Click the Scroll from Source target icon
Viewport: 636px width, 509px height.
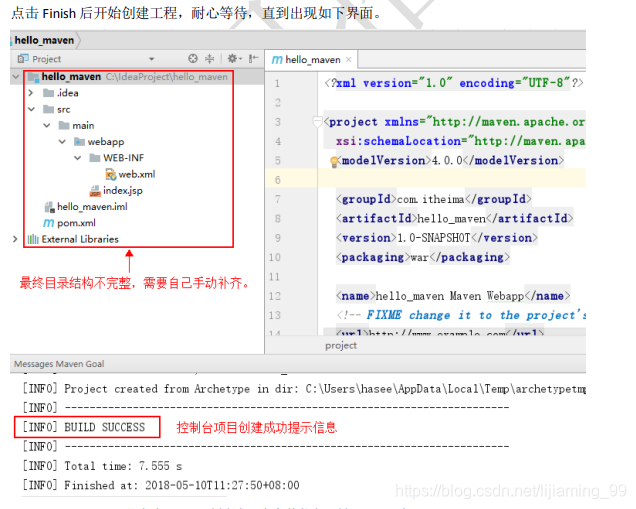(x=193, y=59)
